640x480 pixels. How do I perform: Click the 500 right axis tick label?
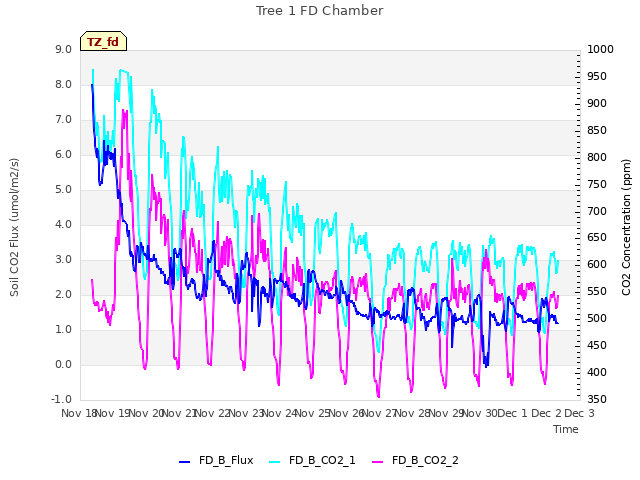pyautogui.click(x=597, y=318)
